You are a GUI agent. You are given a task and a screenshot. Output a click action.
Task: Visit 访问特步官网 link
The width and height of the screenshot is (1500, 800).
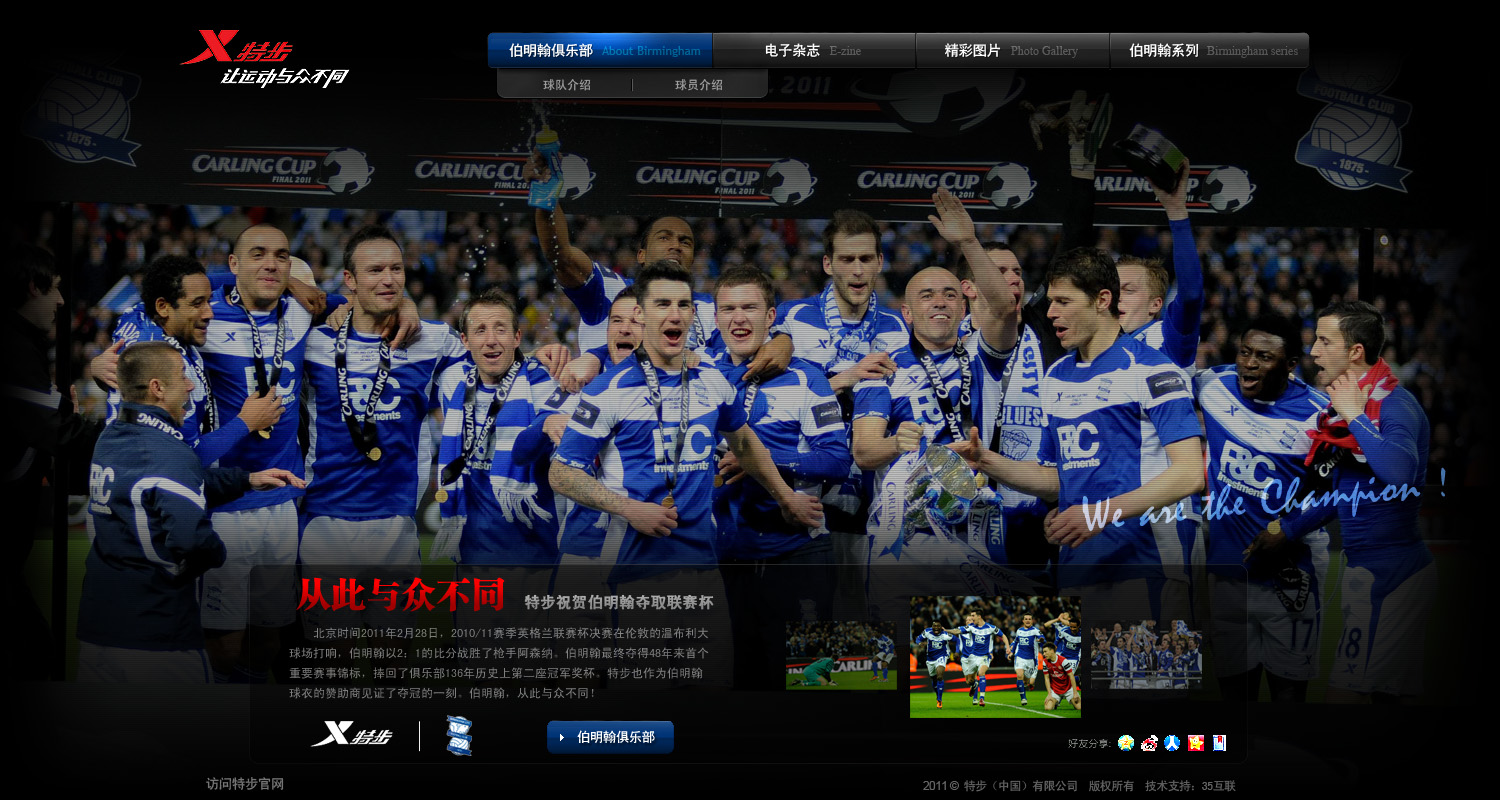[245, 784]
